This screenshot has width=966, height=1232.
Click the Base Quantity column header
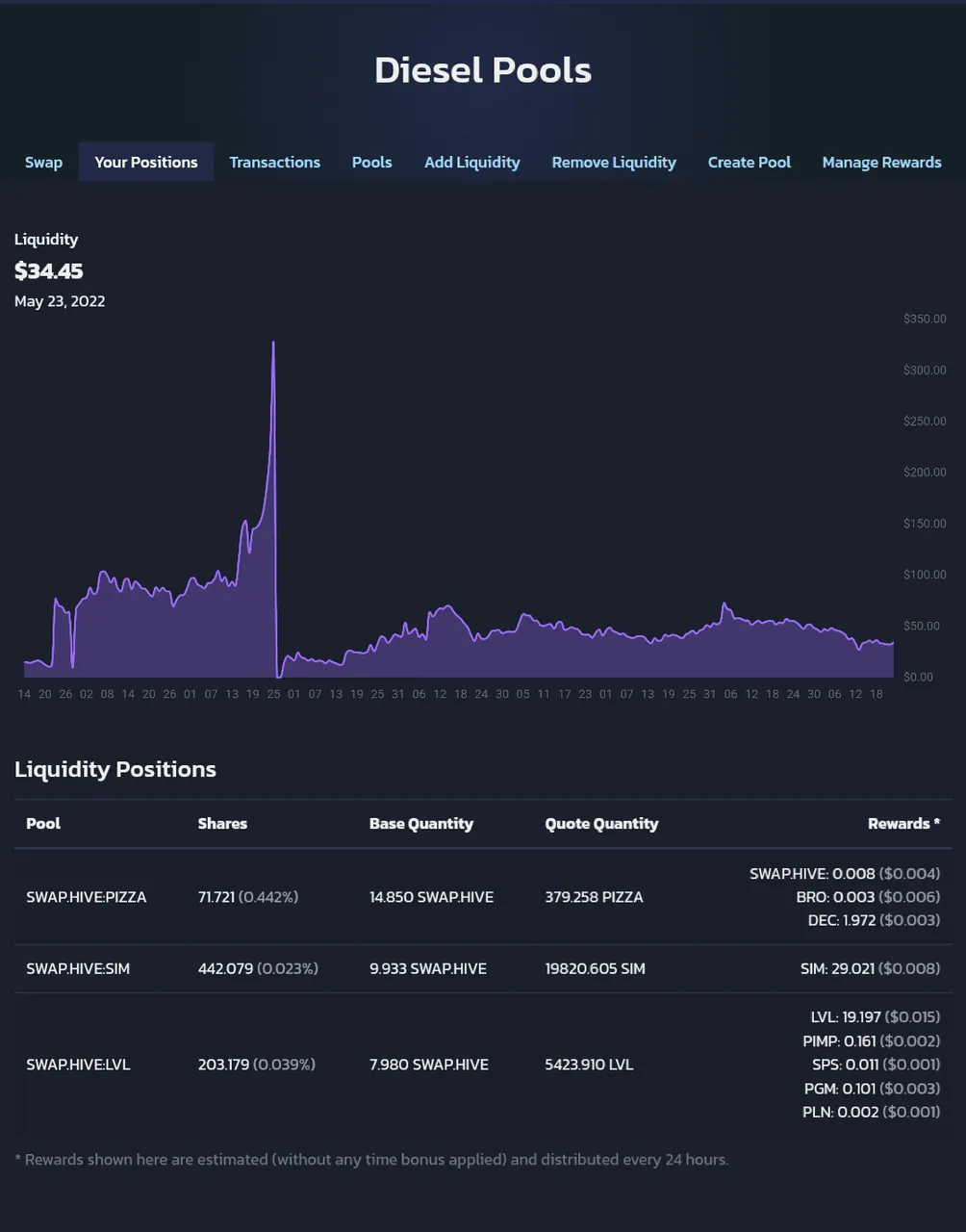point(421,824)
